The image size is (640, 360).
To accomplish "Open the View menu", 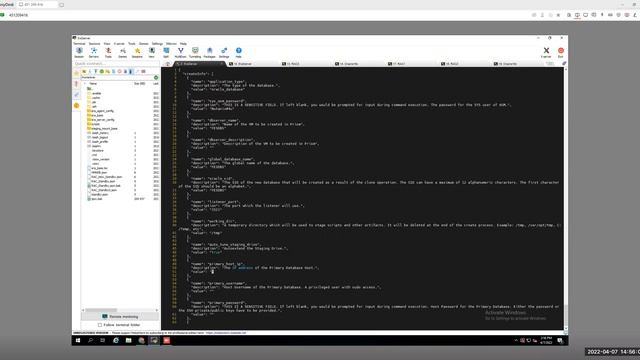I will 107,44.
